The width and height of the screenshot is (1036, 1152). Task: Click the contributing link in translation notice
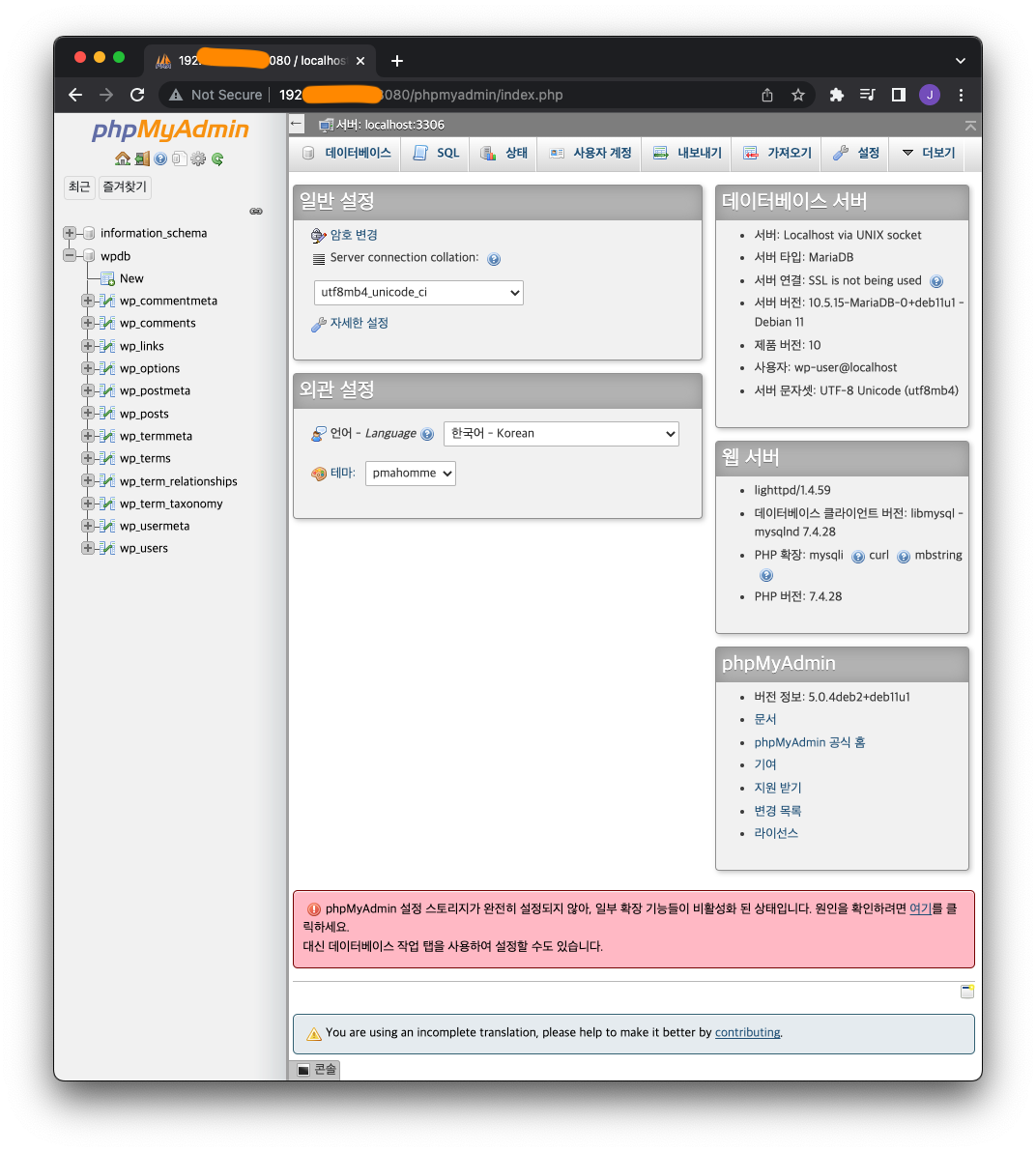(x=747, y=1032)
